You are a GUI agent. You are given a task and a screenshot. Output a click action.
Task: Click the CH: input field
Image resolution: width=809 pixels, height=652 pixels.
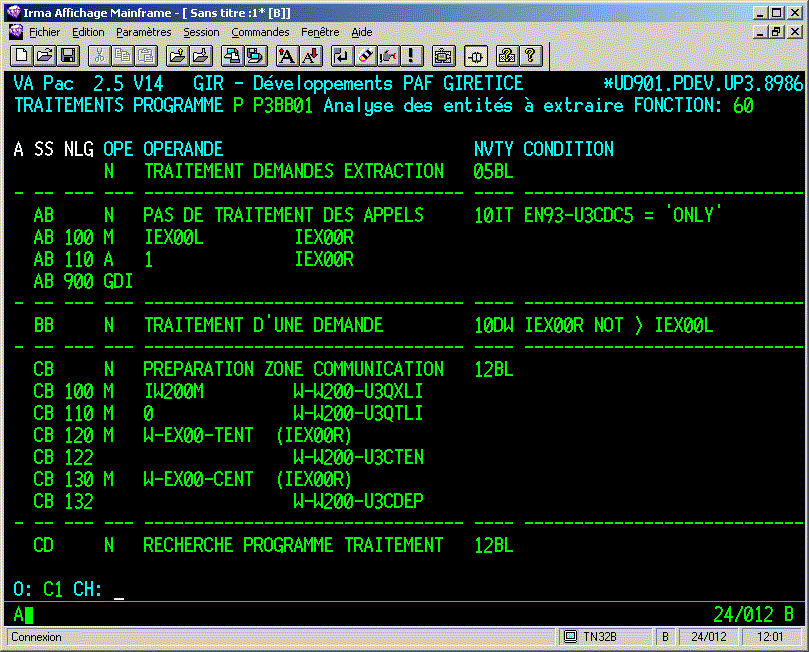click(x=119, y=589)
